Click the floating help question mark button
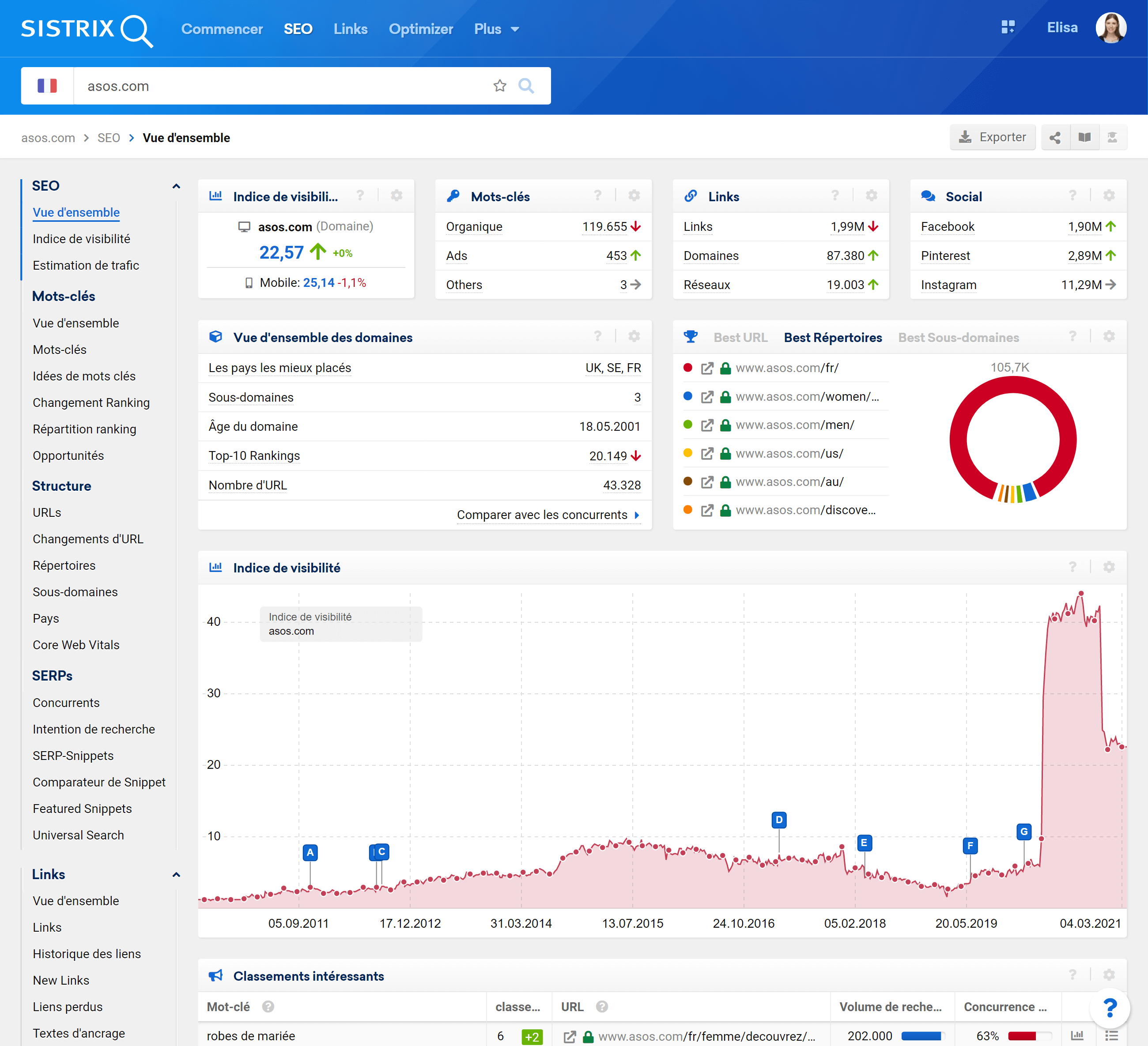The image size is (1148, 1046). click(1109, 1008)
